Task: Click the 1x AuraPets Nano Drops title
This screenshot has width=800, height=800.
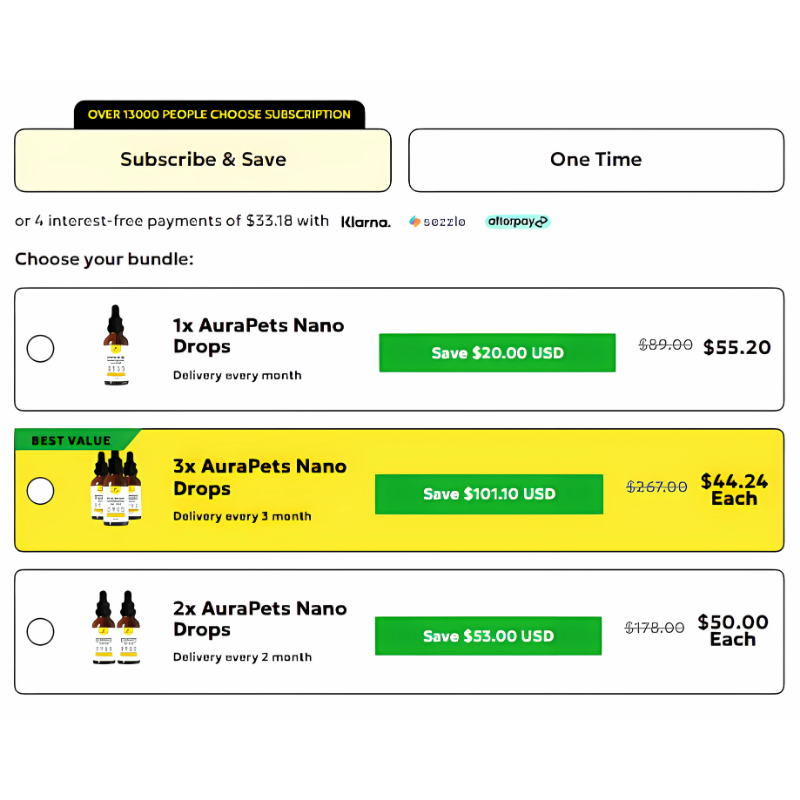Action: (x=258, y=336)
